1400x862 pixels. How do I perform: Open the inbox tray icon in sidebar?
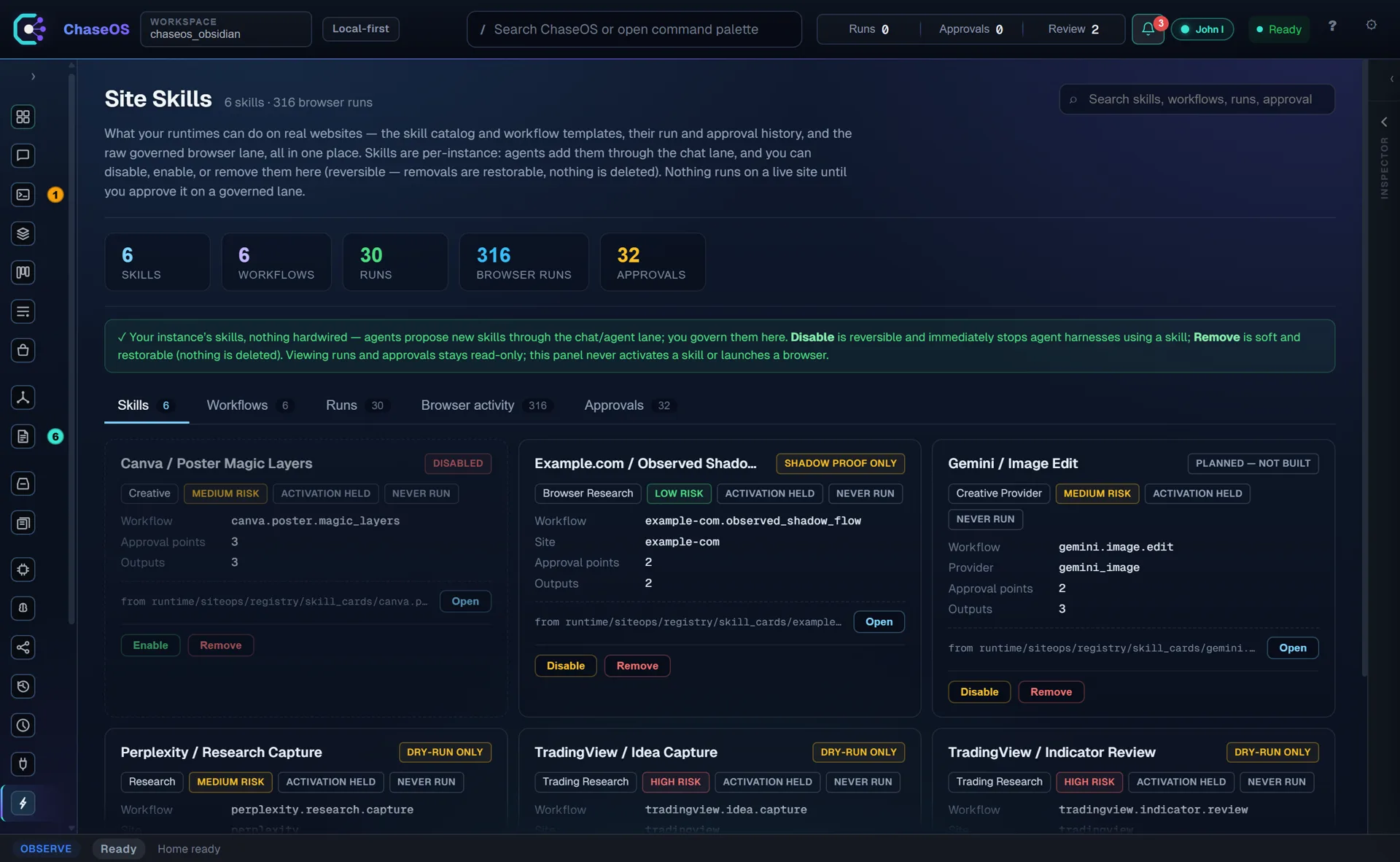(x=23, y=484)
